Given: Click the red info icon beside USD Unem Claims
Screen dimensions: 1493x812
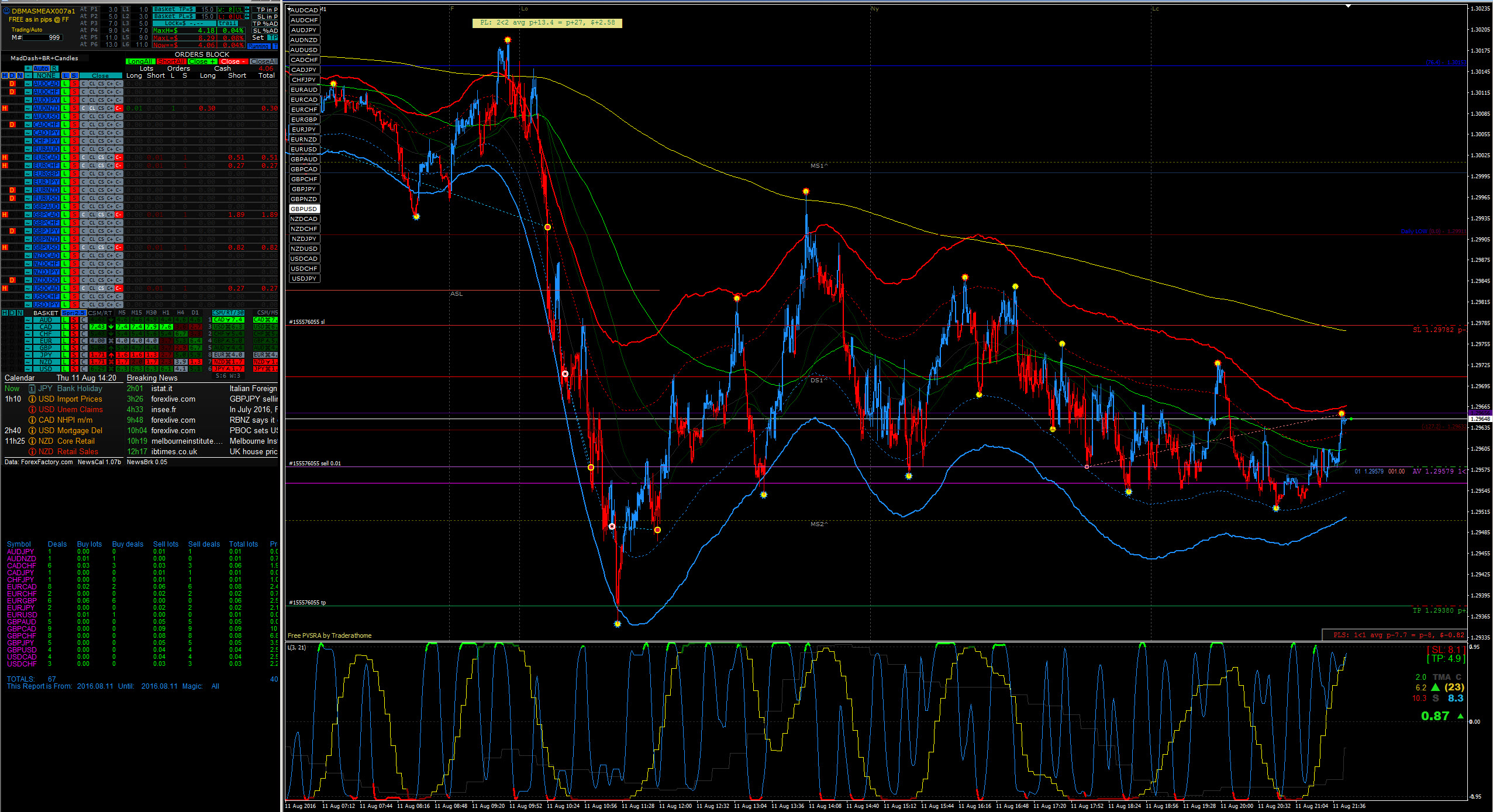Looking at the screenshot, I should click(33, 410).
